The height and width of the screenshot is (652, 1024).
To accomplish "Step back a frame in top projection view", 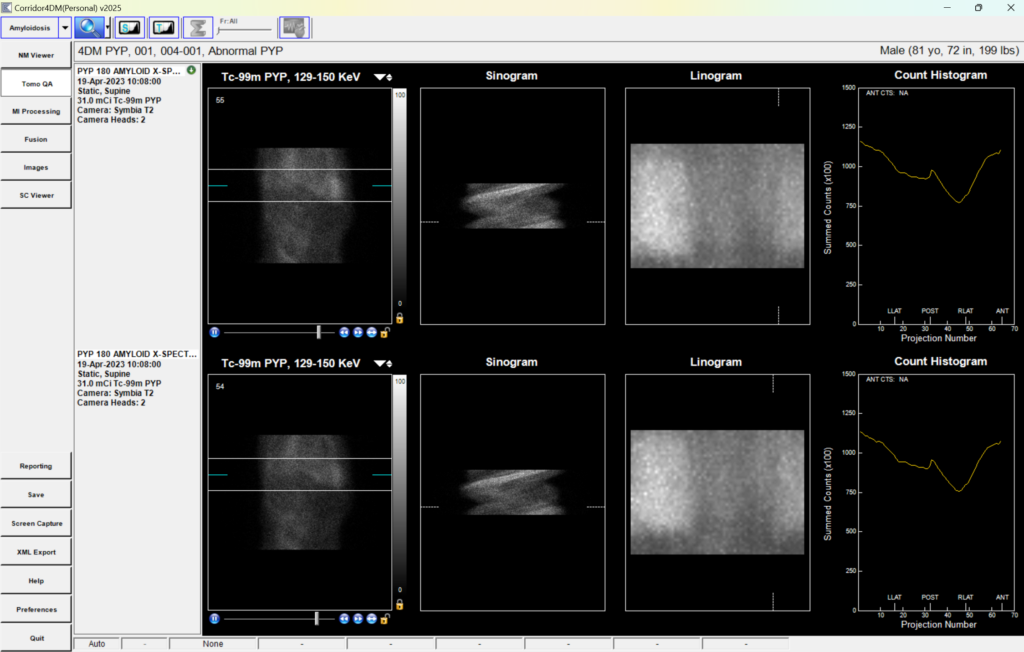I will (344, 332).
